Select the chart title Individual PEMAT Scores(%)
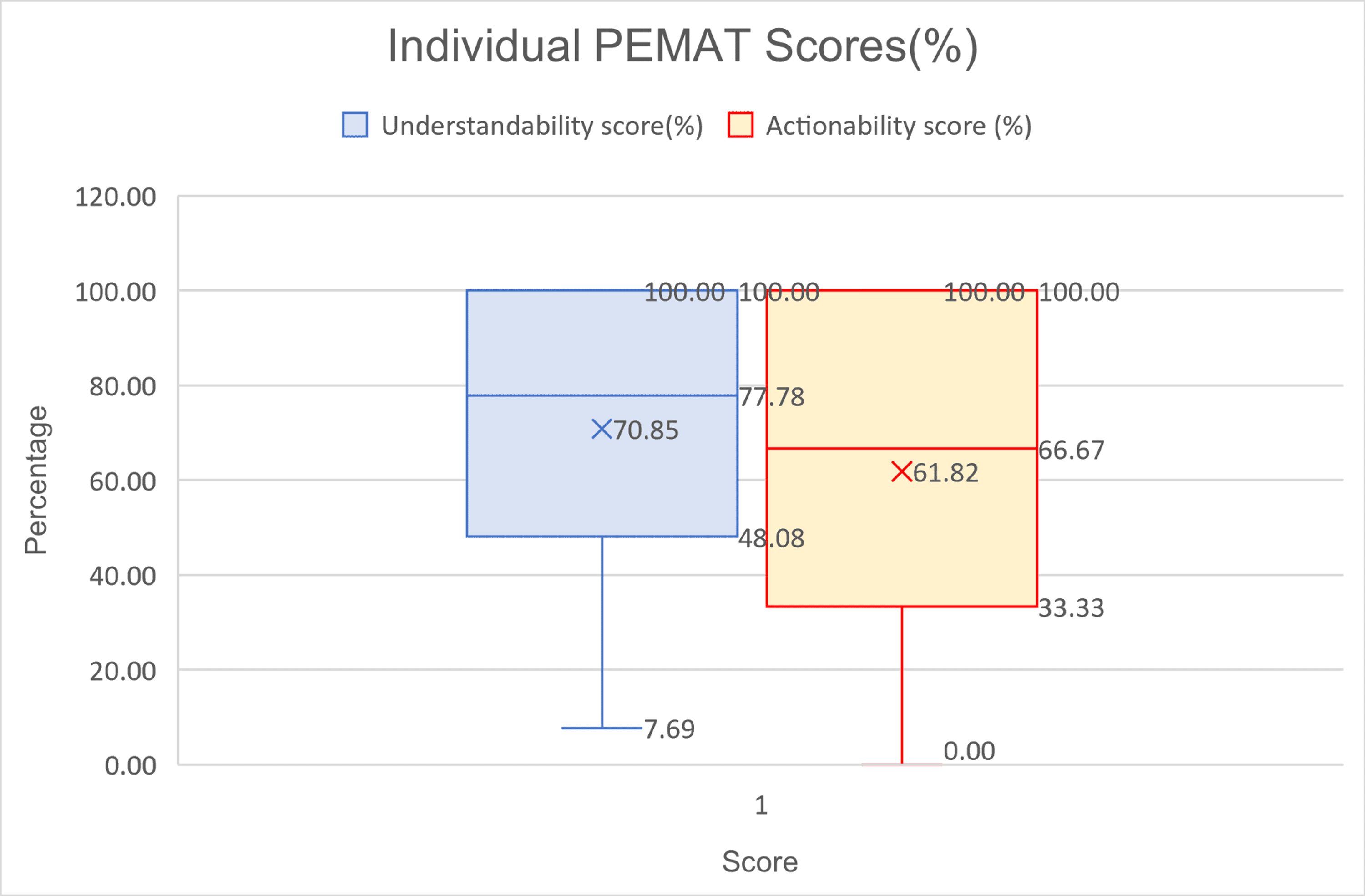 [682, 46]
